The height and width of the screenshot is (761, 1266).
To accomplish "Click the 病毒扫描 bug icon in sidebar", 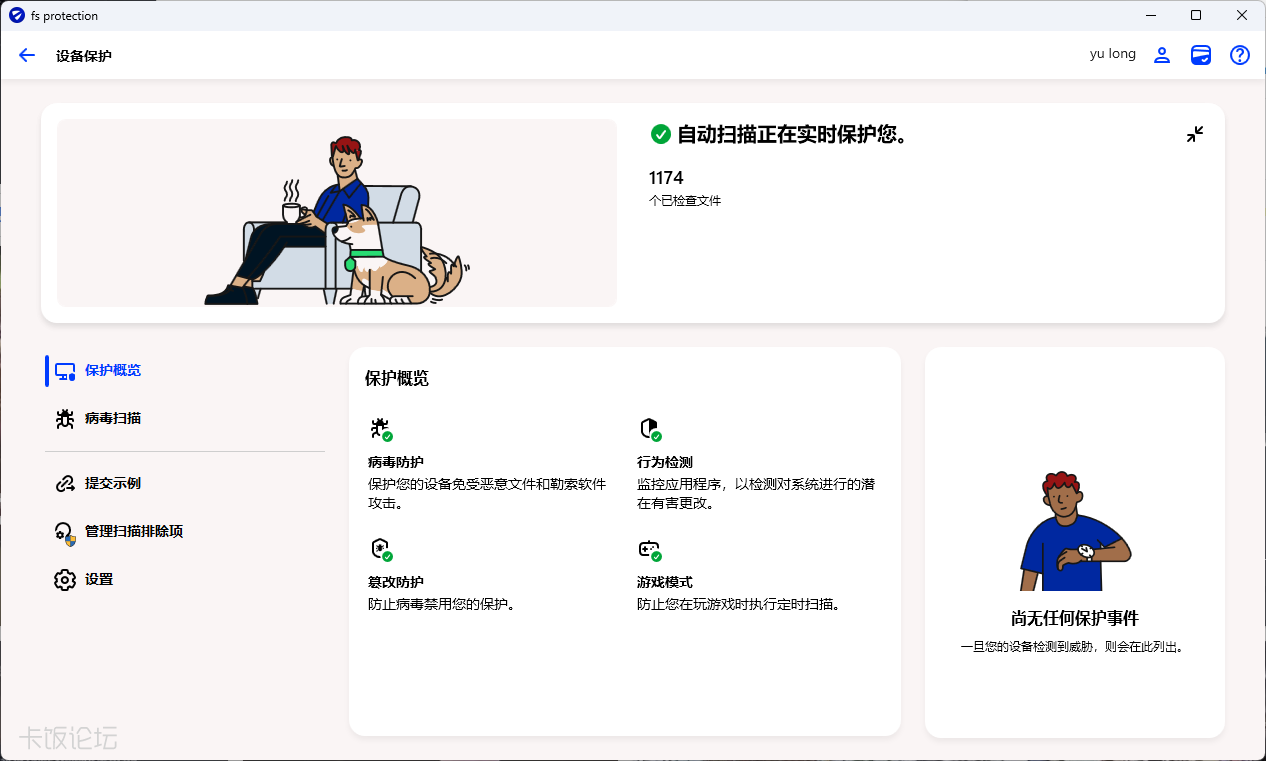I will click(x=65, y=419).
